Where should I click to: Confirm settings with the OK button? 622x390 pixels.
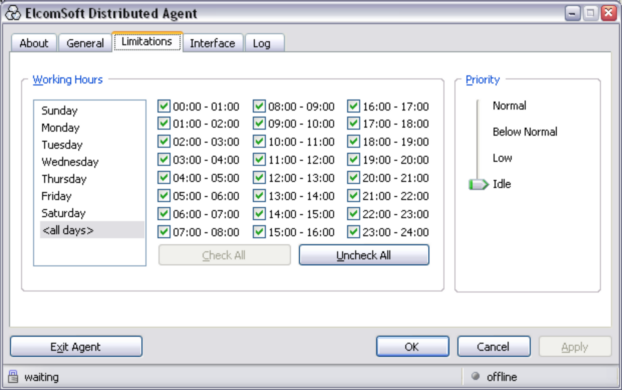pyautogui.click(x=413, y=347)
